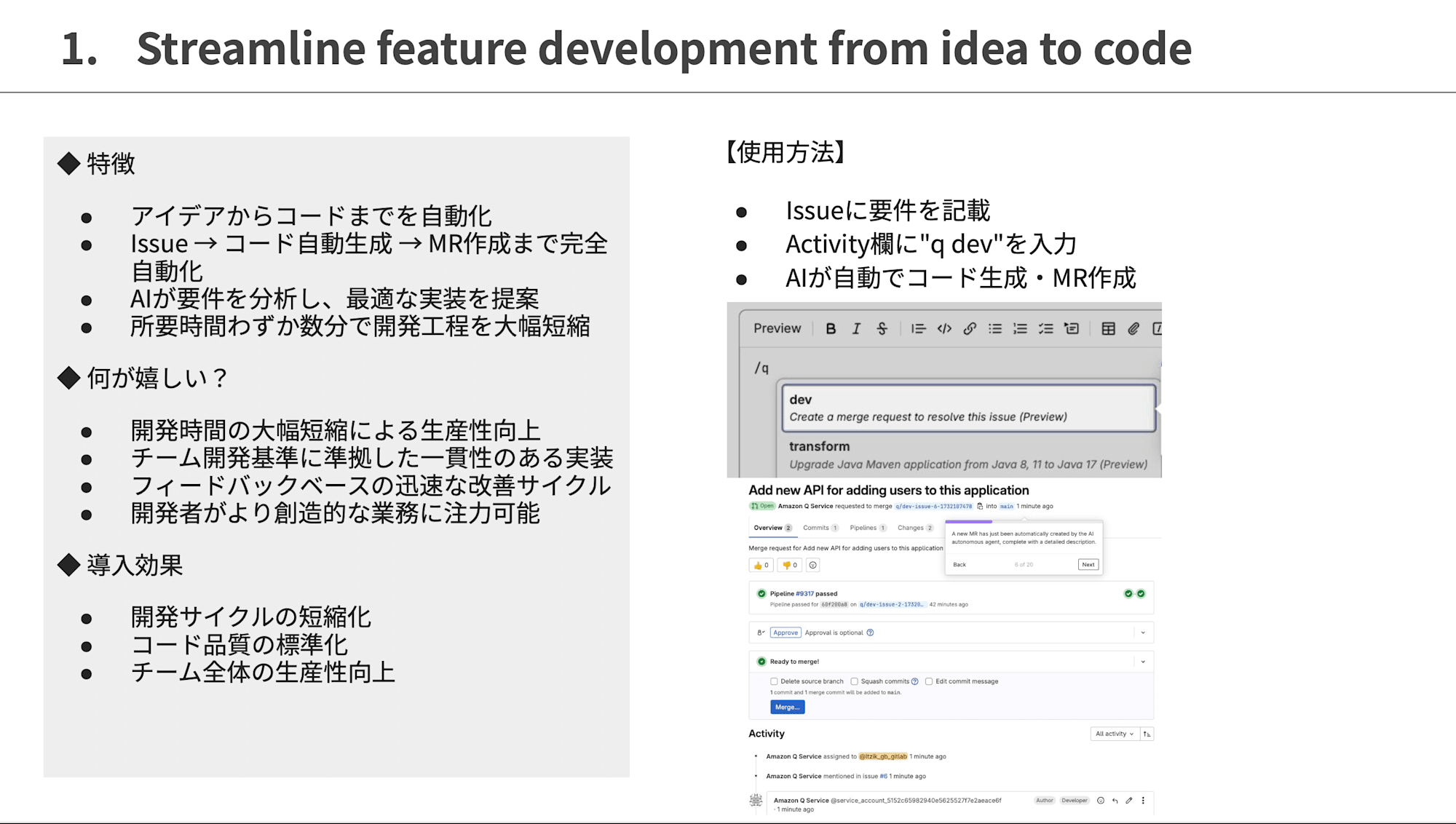Attach a file with paperclip icon
The width and height of the screenshot is (1456, 824).
coord(1133,329)
